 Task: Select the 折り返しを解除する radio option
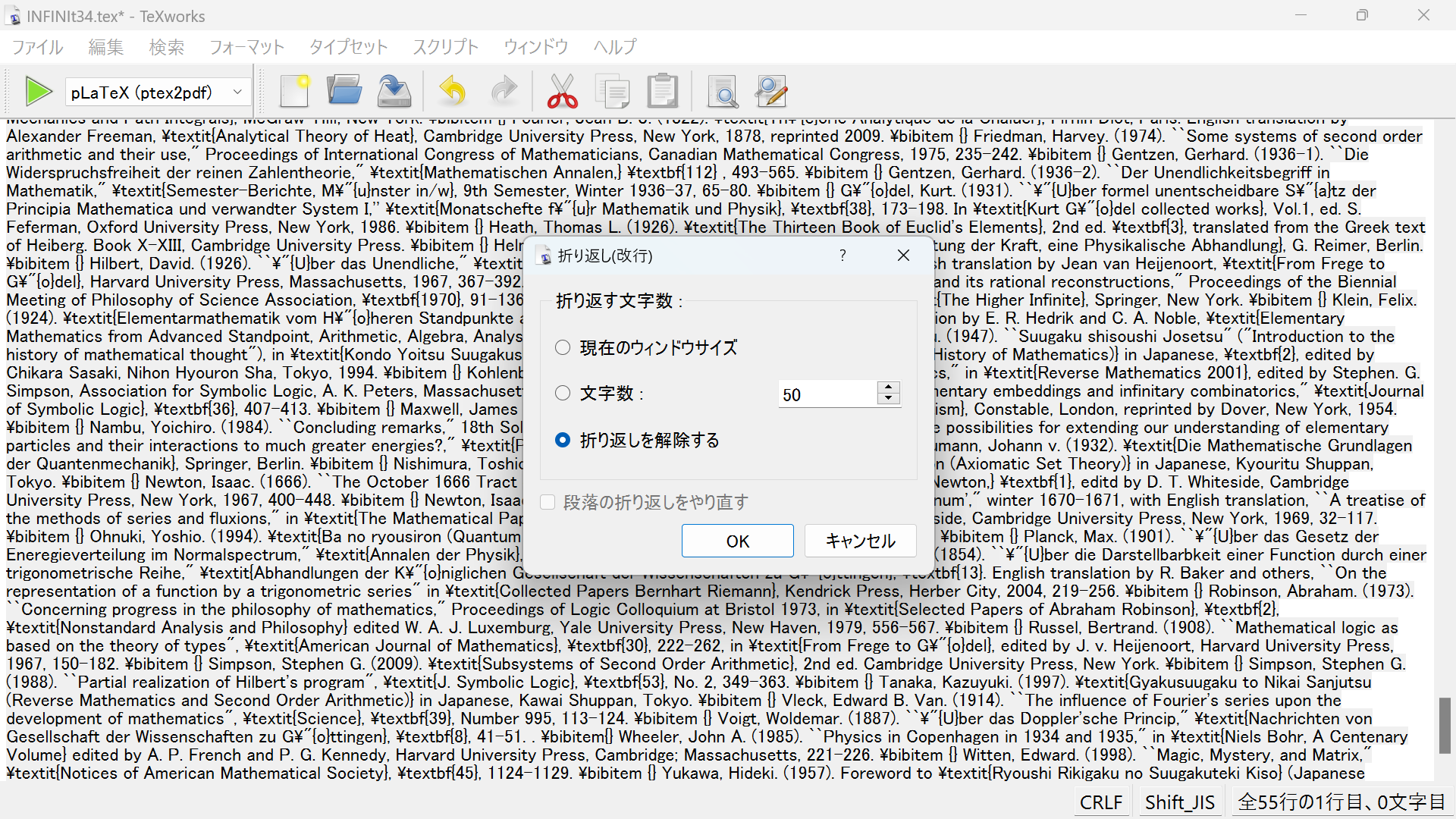563,440
